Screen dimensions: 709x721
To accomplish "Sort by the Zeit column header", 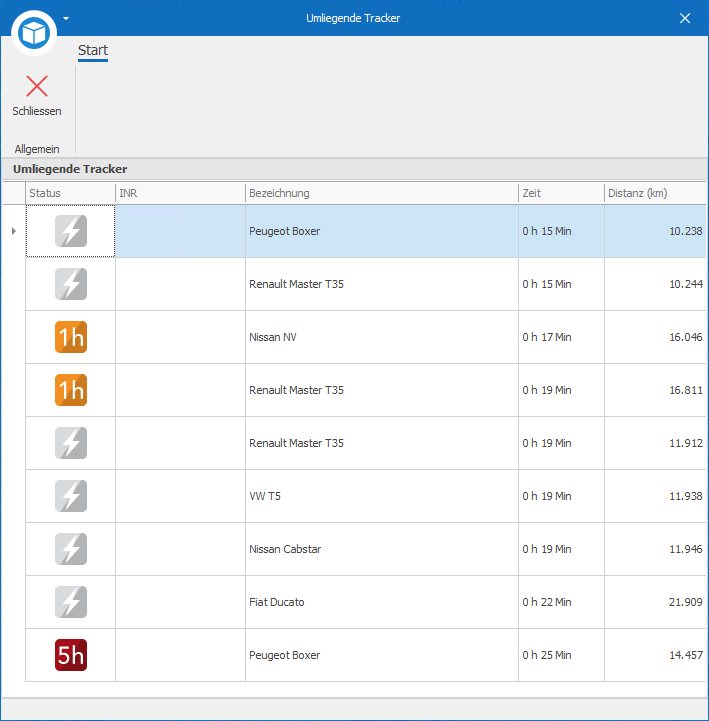I will [561, 193].
